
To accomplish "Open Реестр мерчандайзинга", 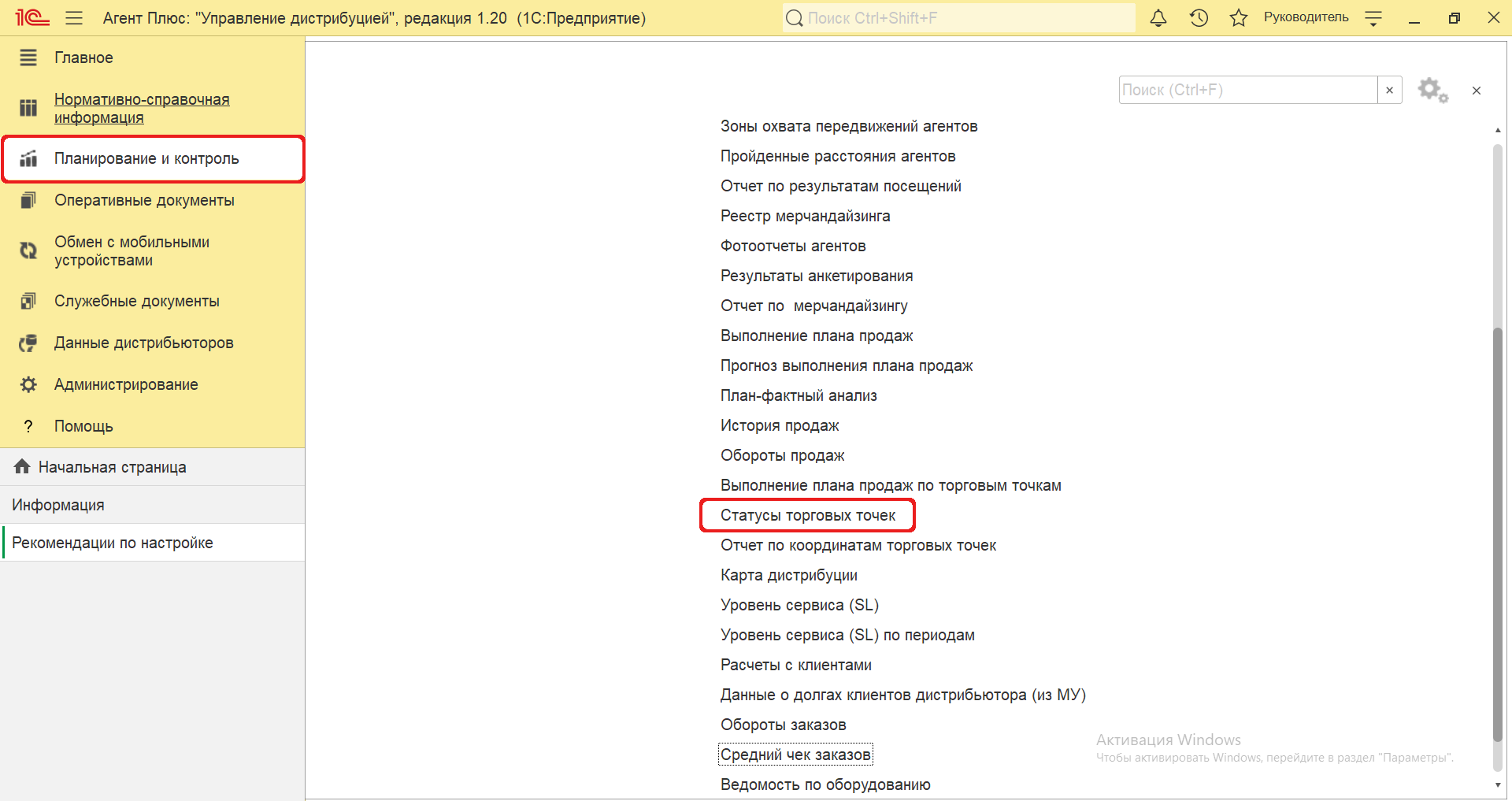I will (x=805, y=216).
